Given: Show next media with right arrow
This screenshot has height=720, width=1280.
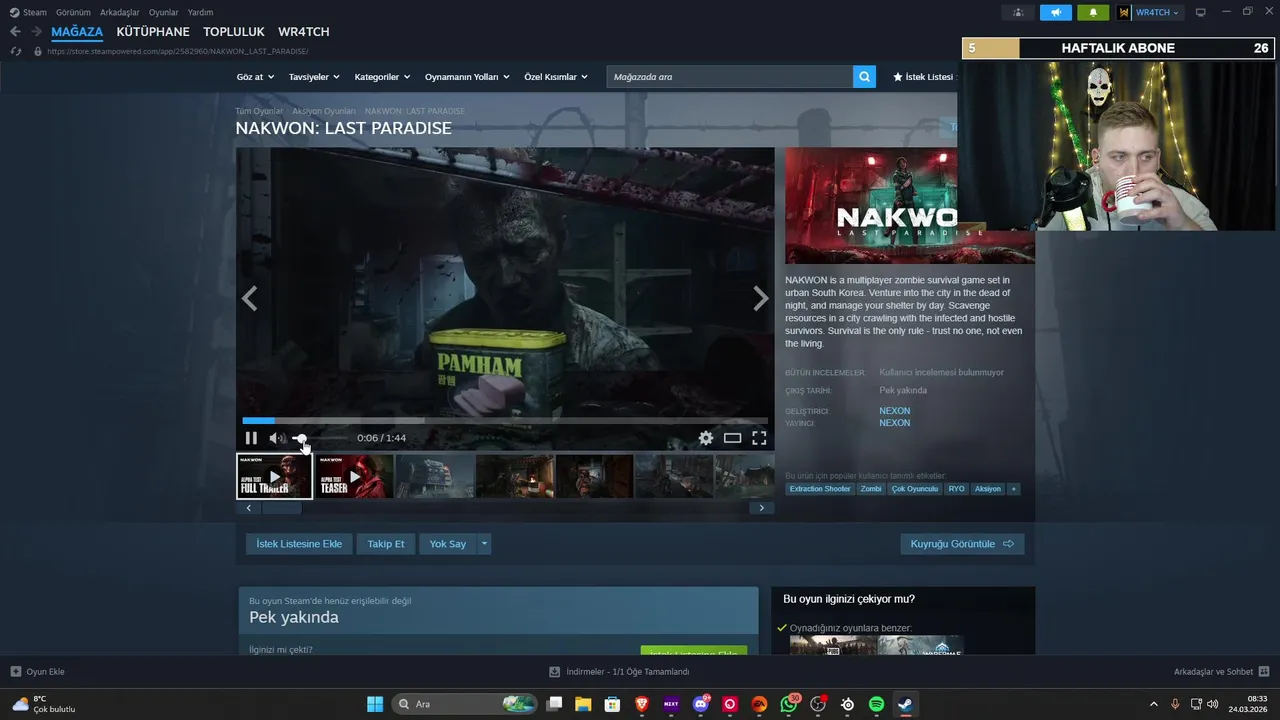Looking at the screenshot, I should [761, 298].
